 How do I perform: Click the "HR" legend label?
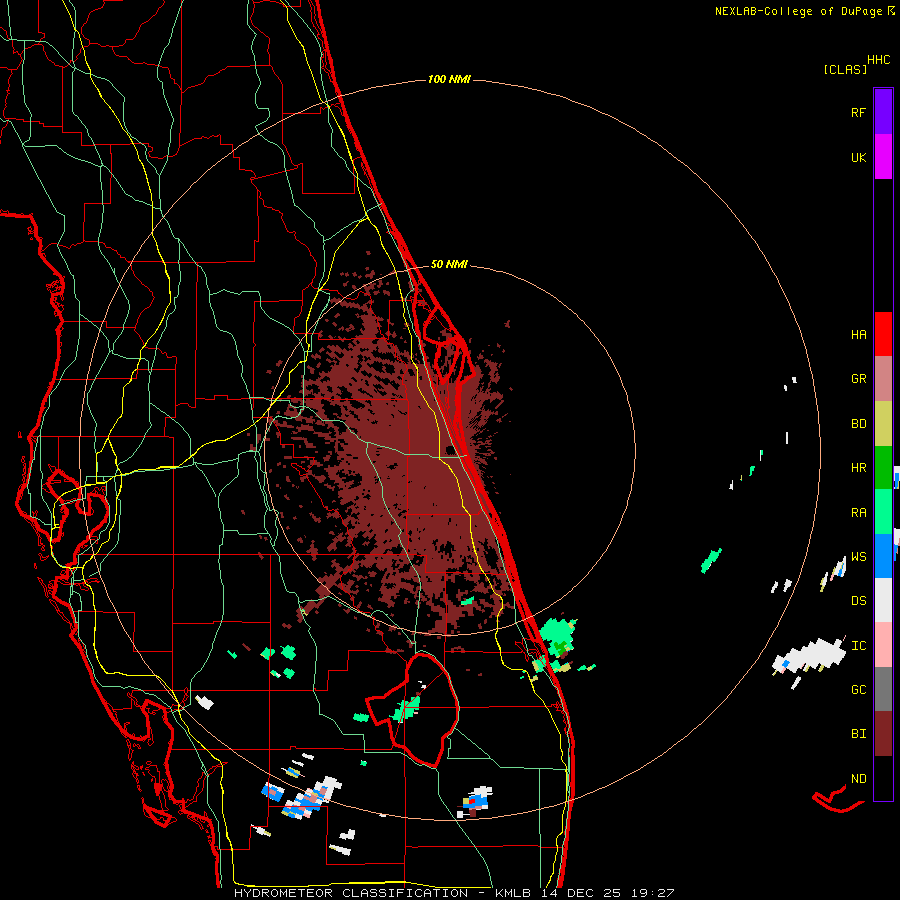tap(859, 468)
